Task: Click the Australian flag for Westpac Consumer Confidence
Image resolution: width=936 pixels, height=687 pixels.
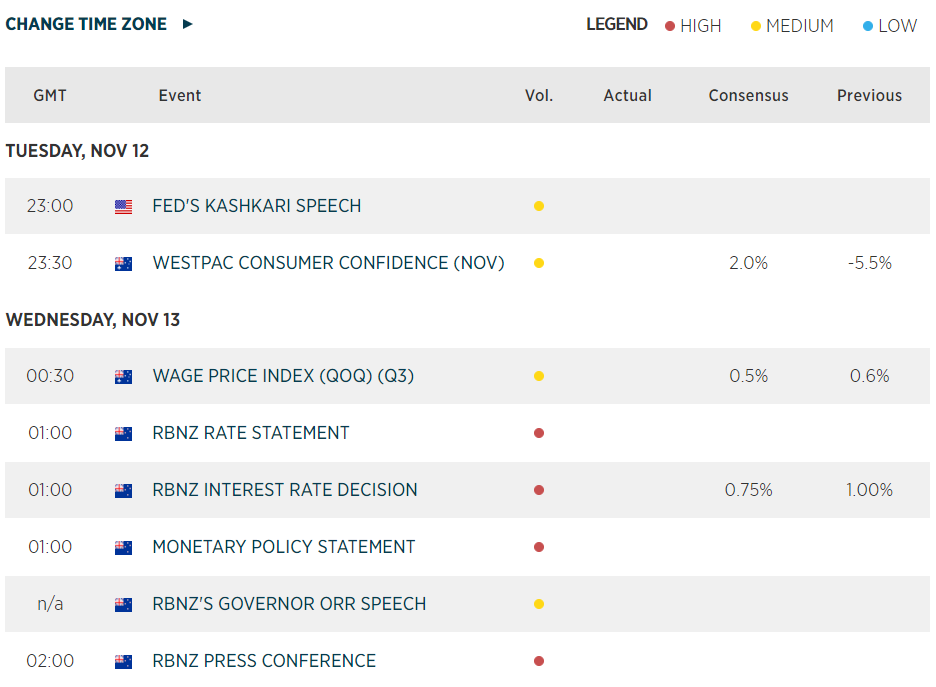Action: coord(123,264)
